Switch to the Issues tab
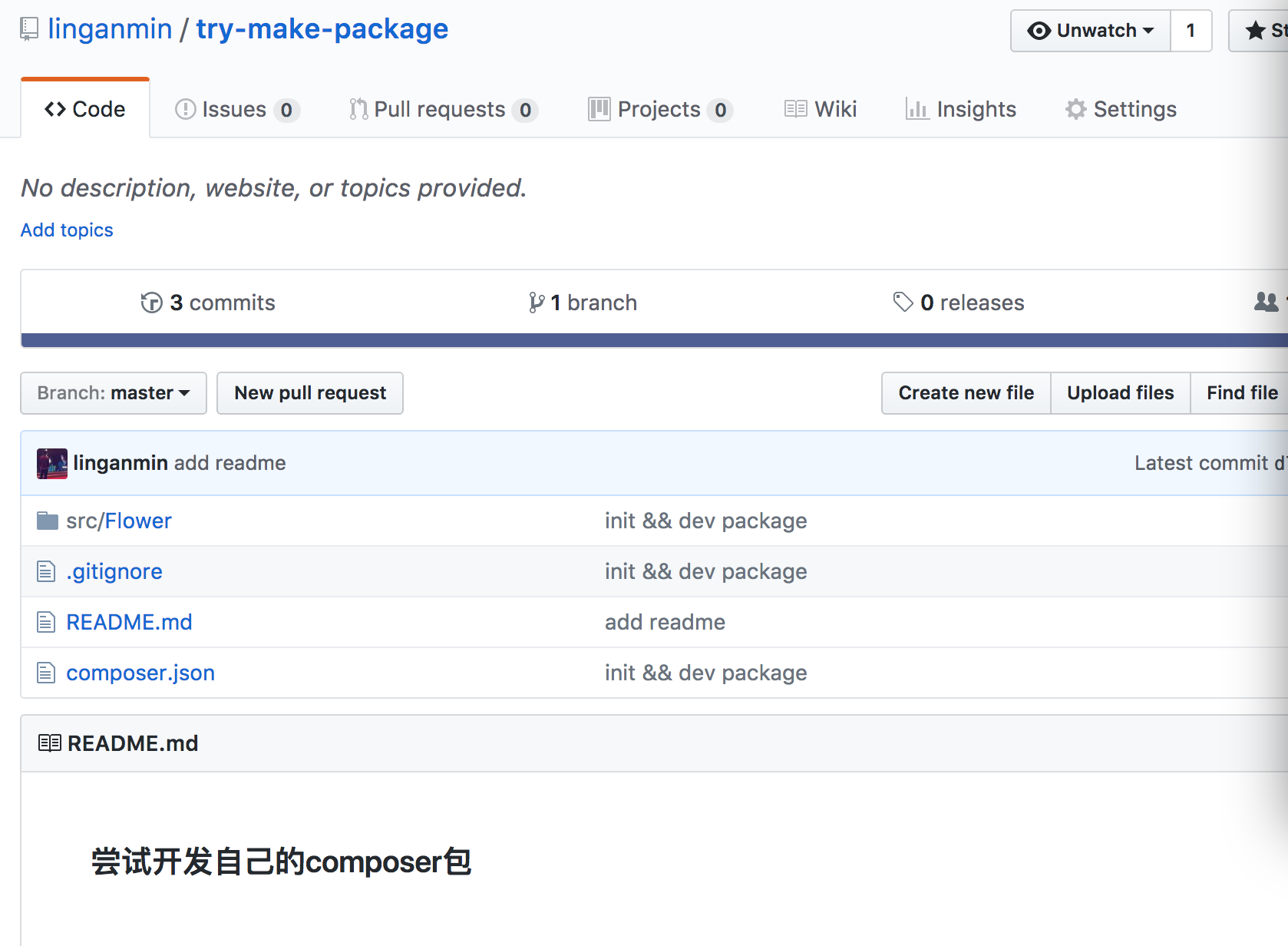Image resolution: width=1288 pixels, height=946 pixels. coord(236,109)
